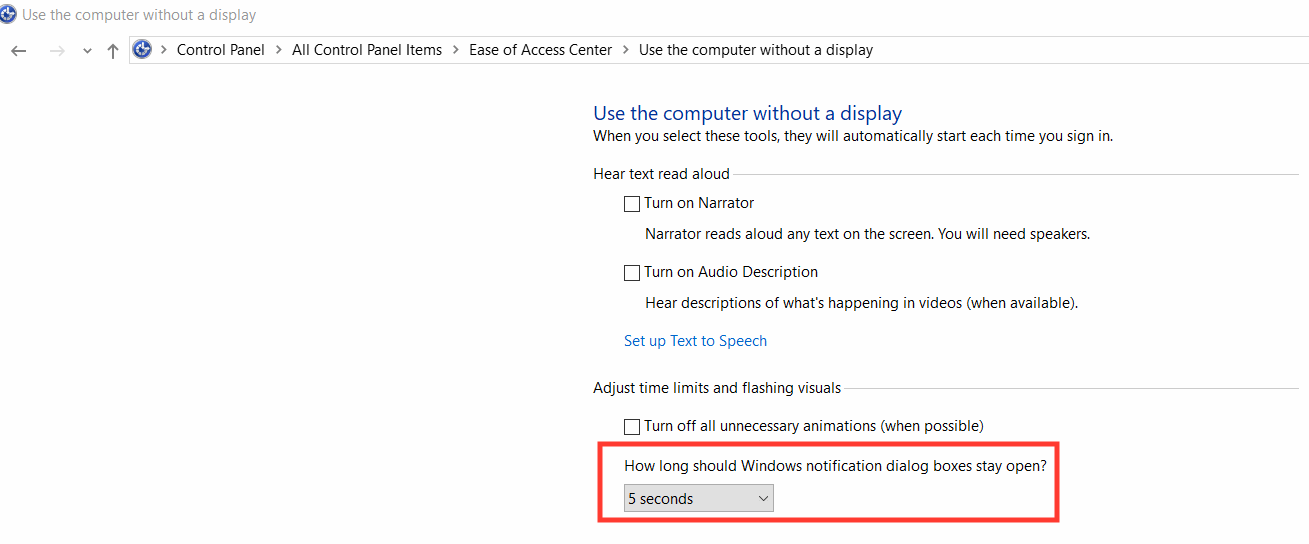Tick Turn off all unnecessary animations
Screen dimensions: 1309x544
tap(632, 427)
